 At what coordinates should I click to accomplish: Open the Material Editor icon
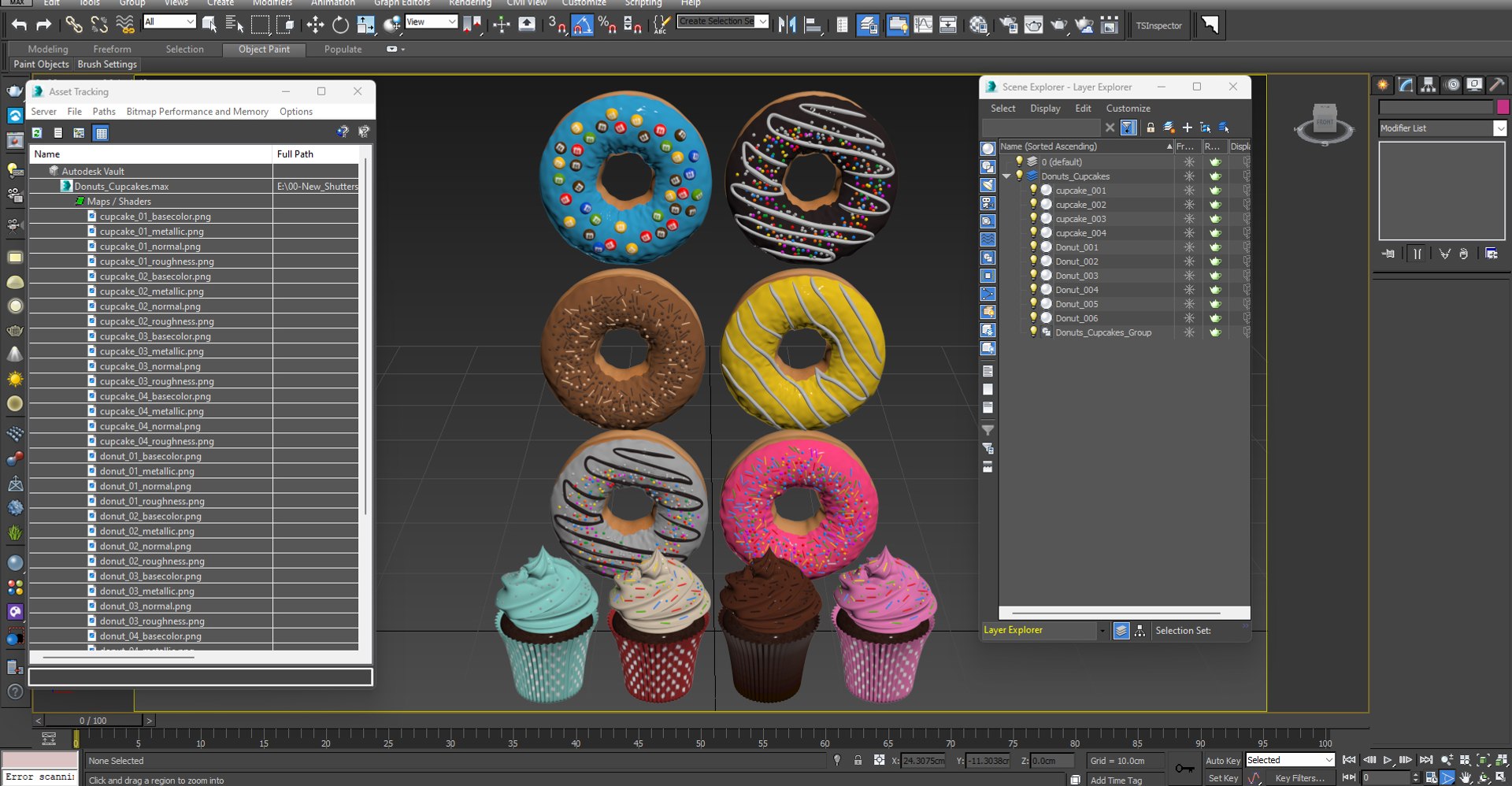click(978, 25)
